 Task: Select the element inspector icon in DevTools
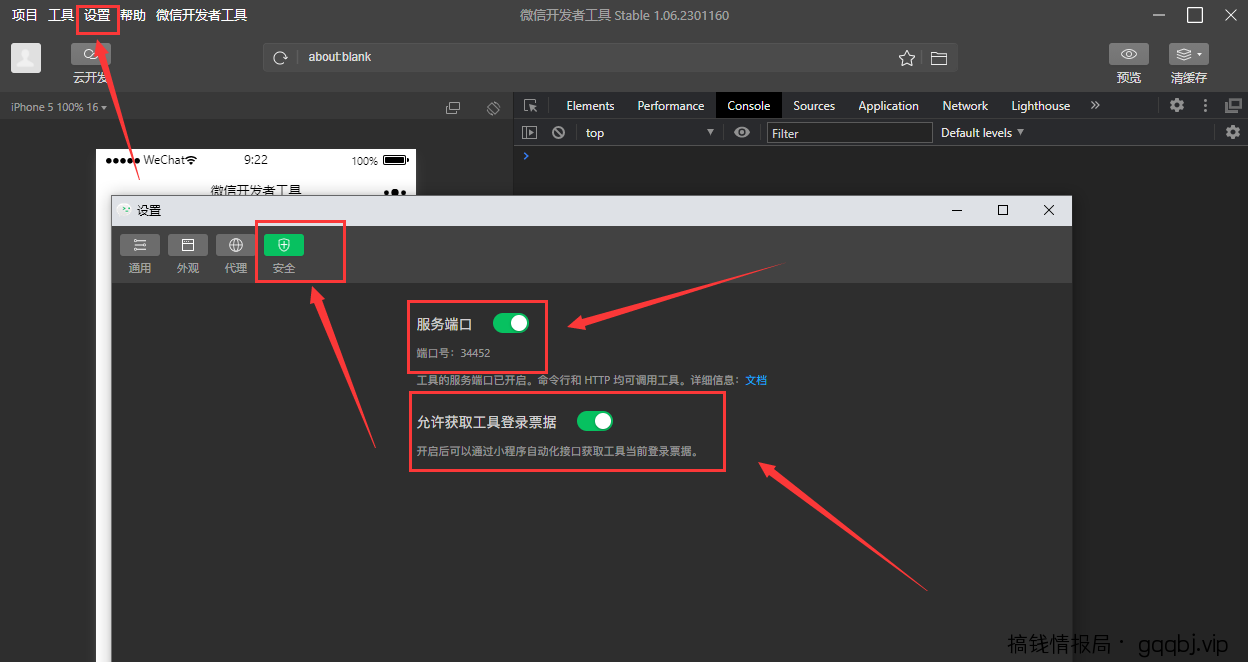(x=530, y=105)
